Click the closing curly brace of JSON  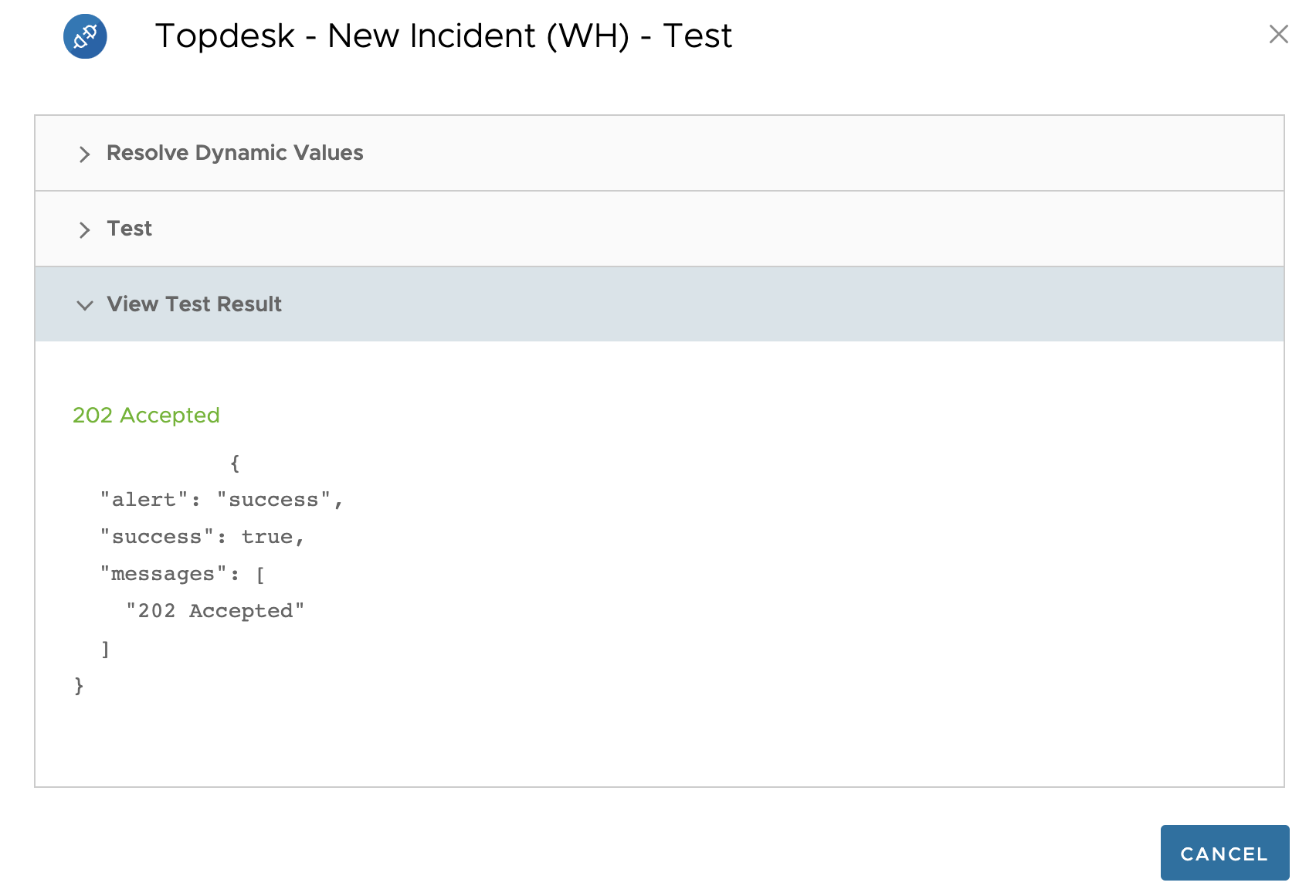pos(79,686)
